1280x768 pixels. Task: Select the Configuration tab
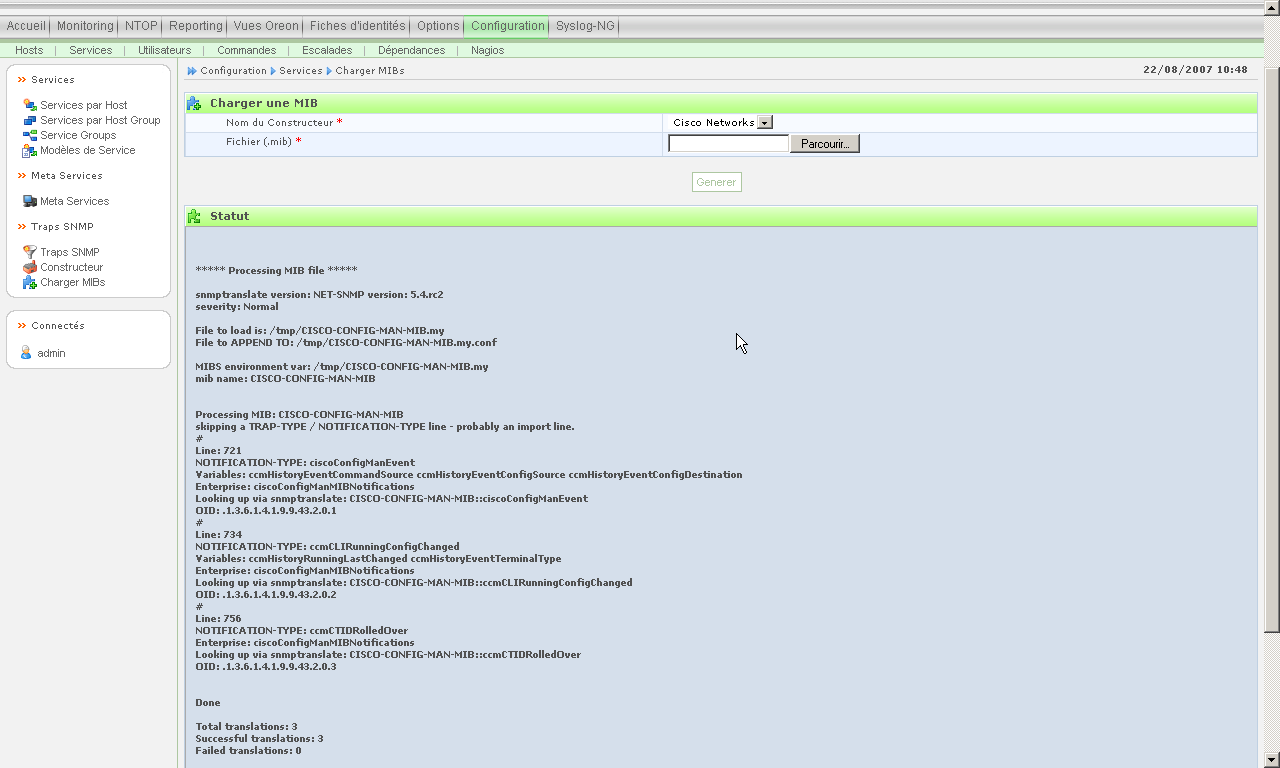click(x=508, y=26)
